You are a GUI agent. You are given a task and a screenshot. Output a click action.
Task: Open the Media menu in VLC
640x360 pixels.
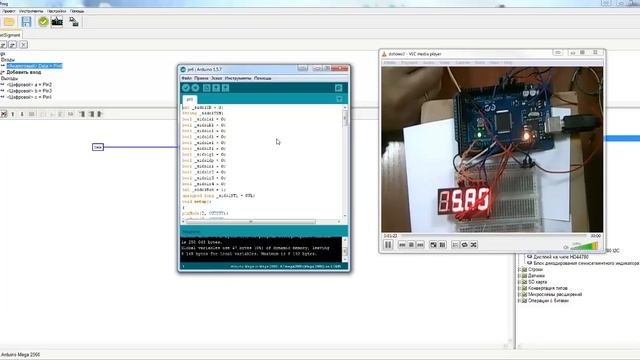390,62
